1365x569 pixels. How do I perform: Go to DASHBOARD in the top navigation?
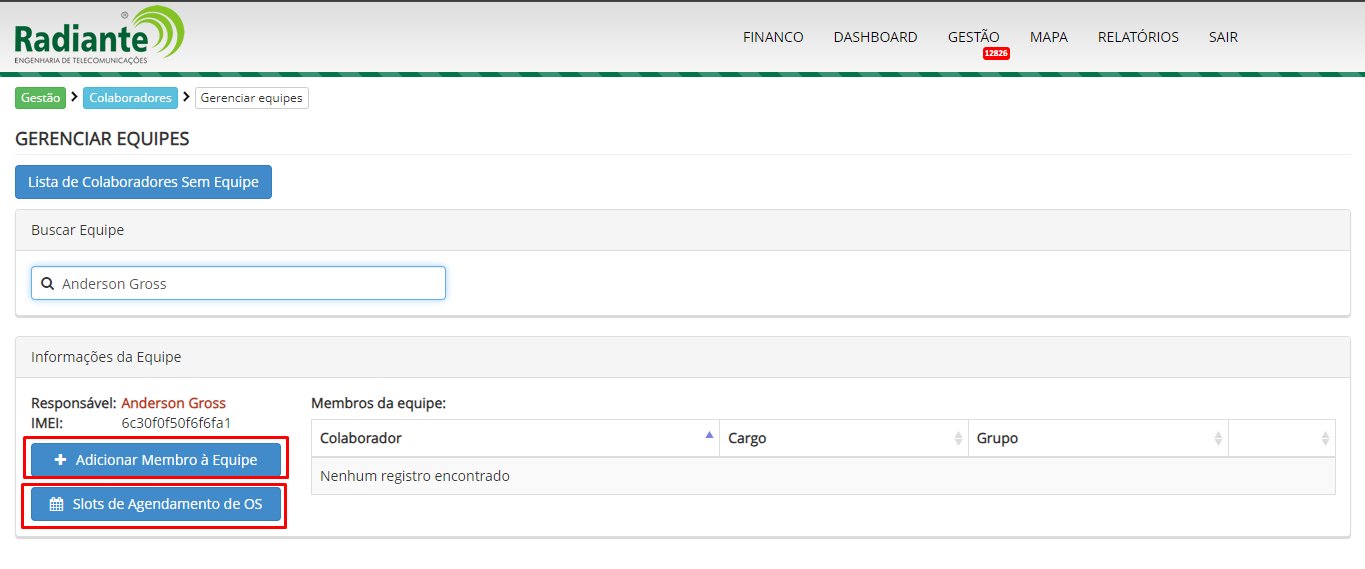(x=875, y=37)
